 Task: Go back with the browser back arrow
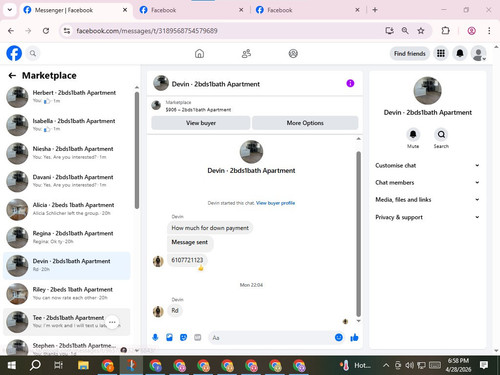11,31
